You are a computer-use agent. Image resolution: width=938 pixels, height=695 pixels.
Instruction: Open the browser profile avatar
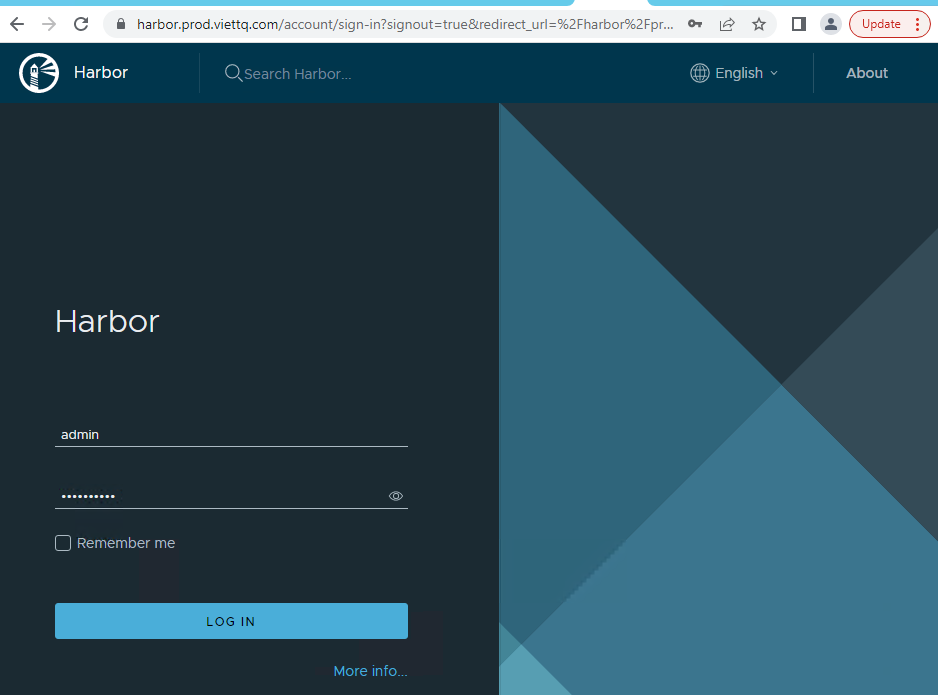coord(830,24)
